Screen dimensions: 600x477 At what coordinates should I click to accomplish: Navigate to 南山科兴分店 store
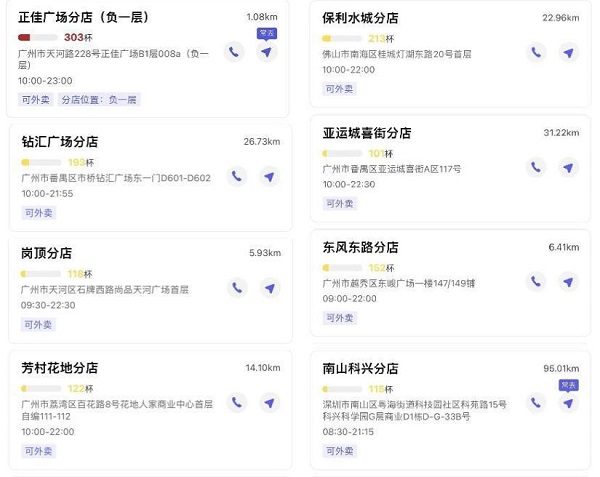click(568, 403)
